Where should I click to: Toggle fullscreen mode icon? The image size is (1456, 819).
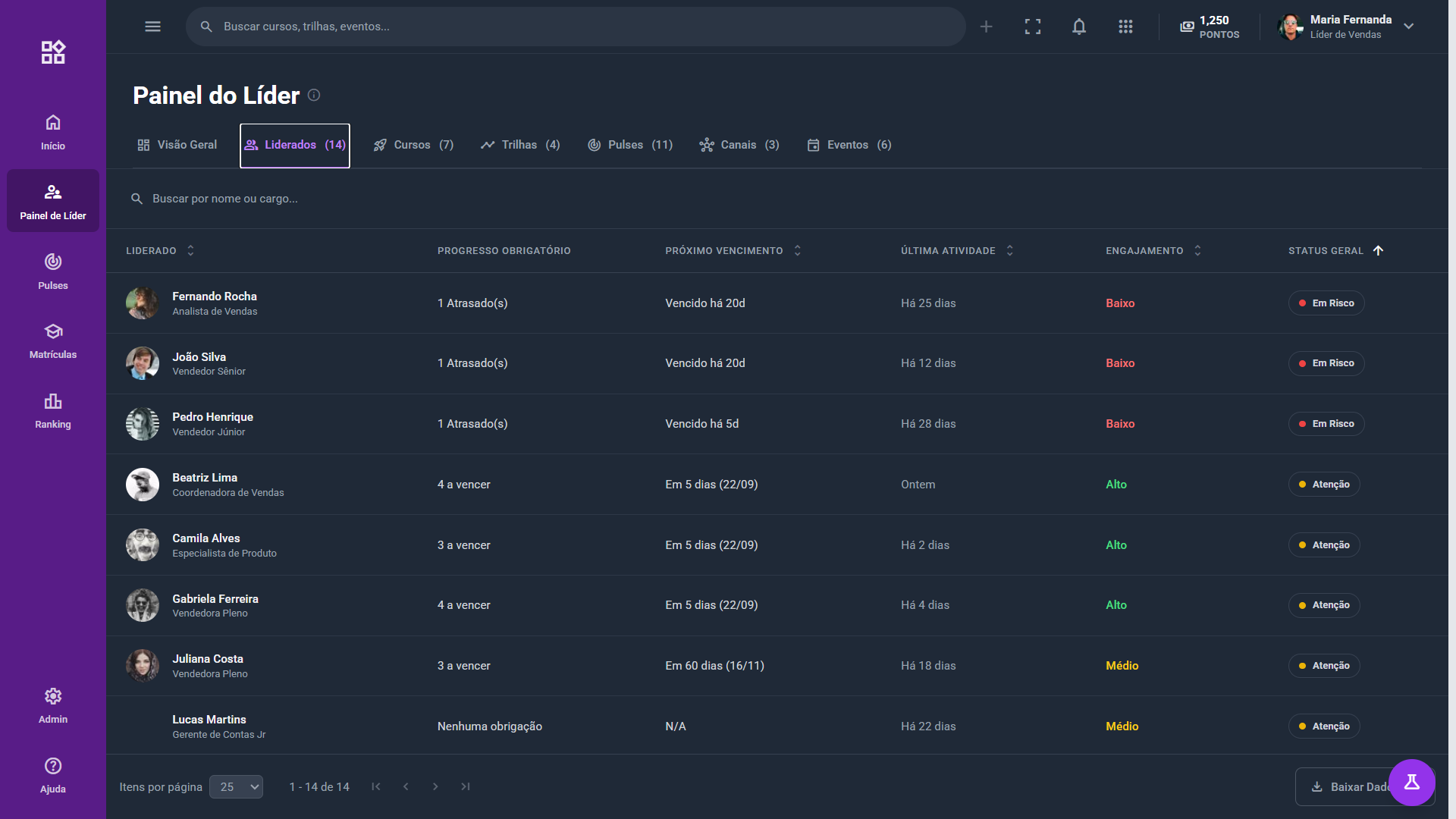[1032, 27]
